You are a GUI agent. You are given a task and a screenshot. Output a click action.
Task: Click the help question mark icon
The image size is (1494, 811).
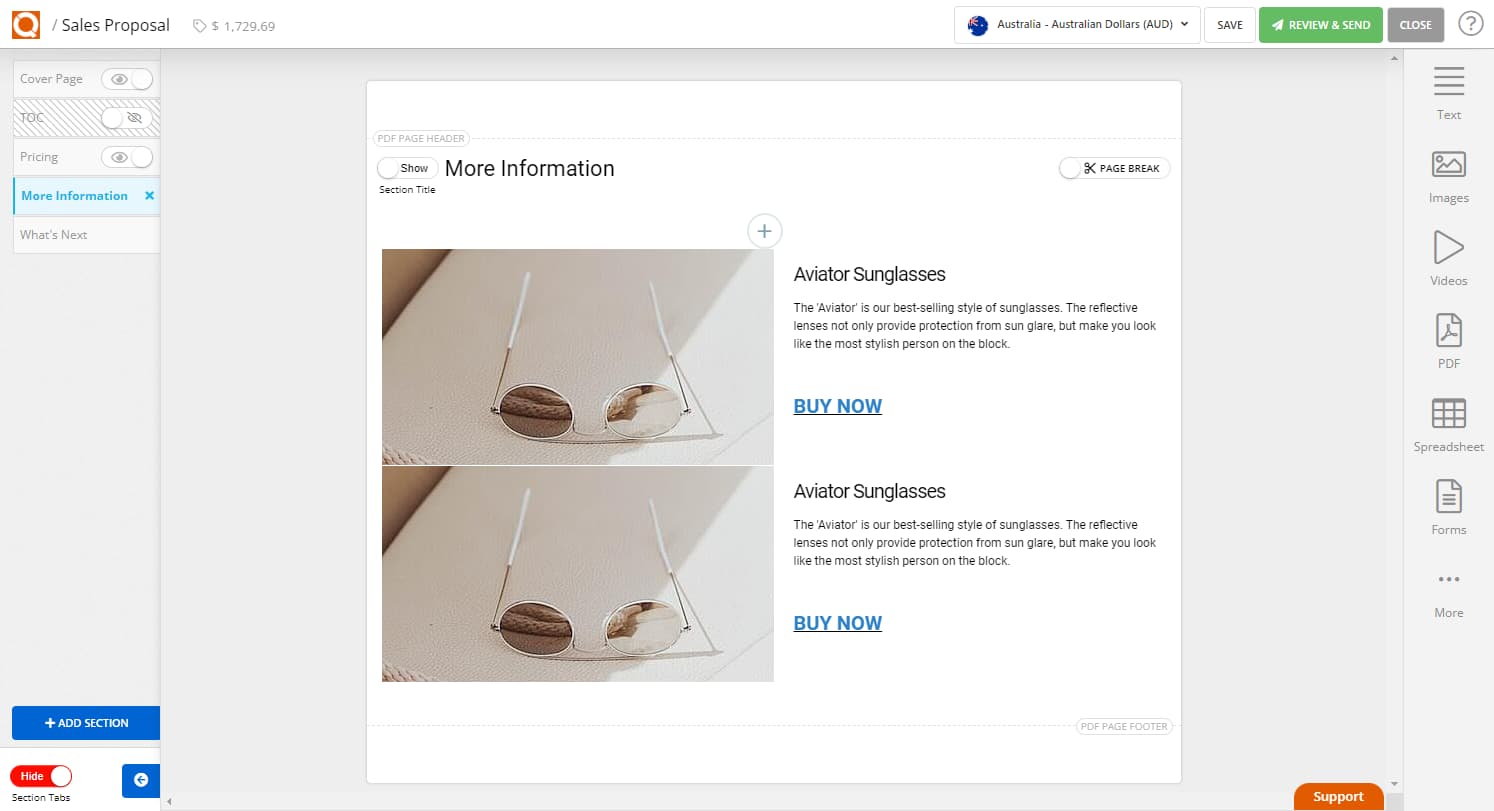pyautogui.click(x=1470, y=24)
